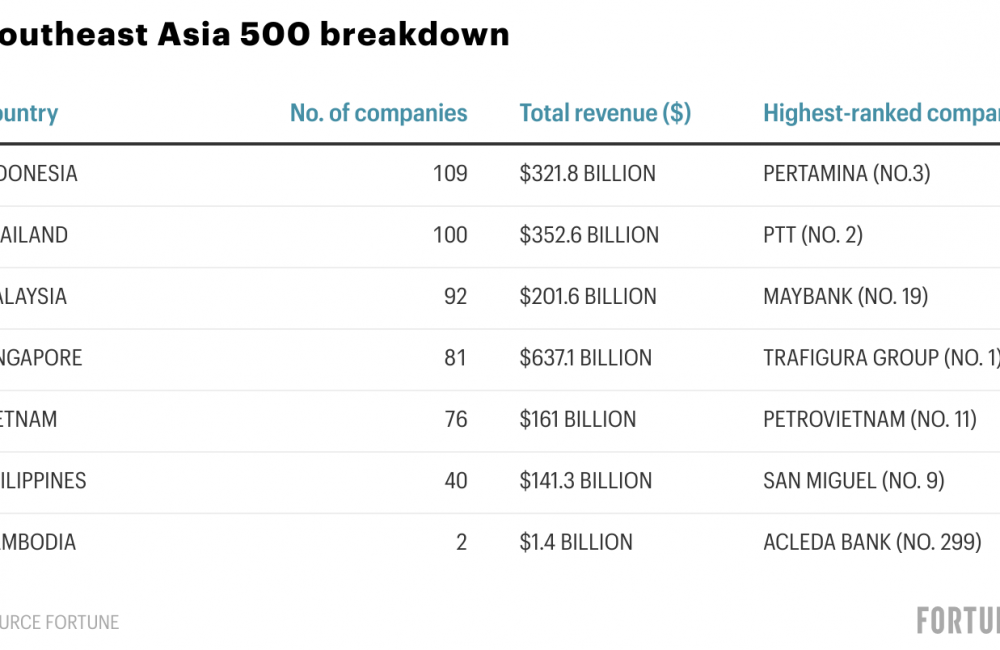Click the ACLEDA BANK (NO. 299) cell
Viewport: 1000px width, 650px height.
coord(872,542)
